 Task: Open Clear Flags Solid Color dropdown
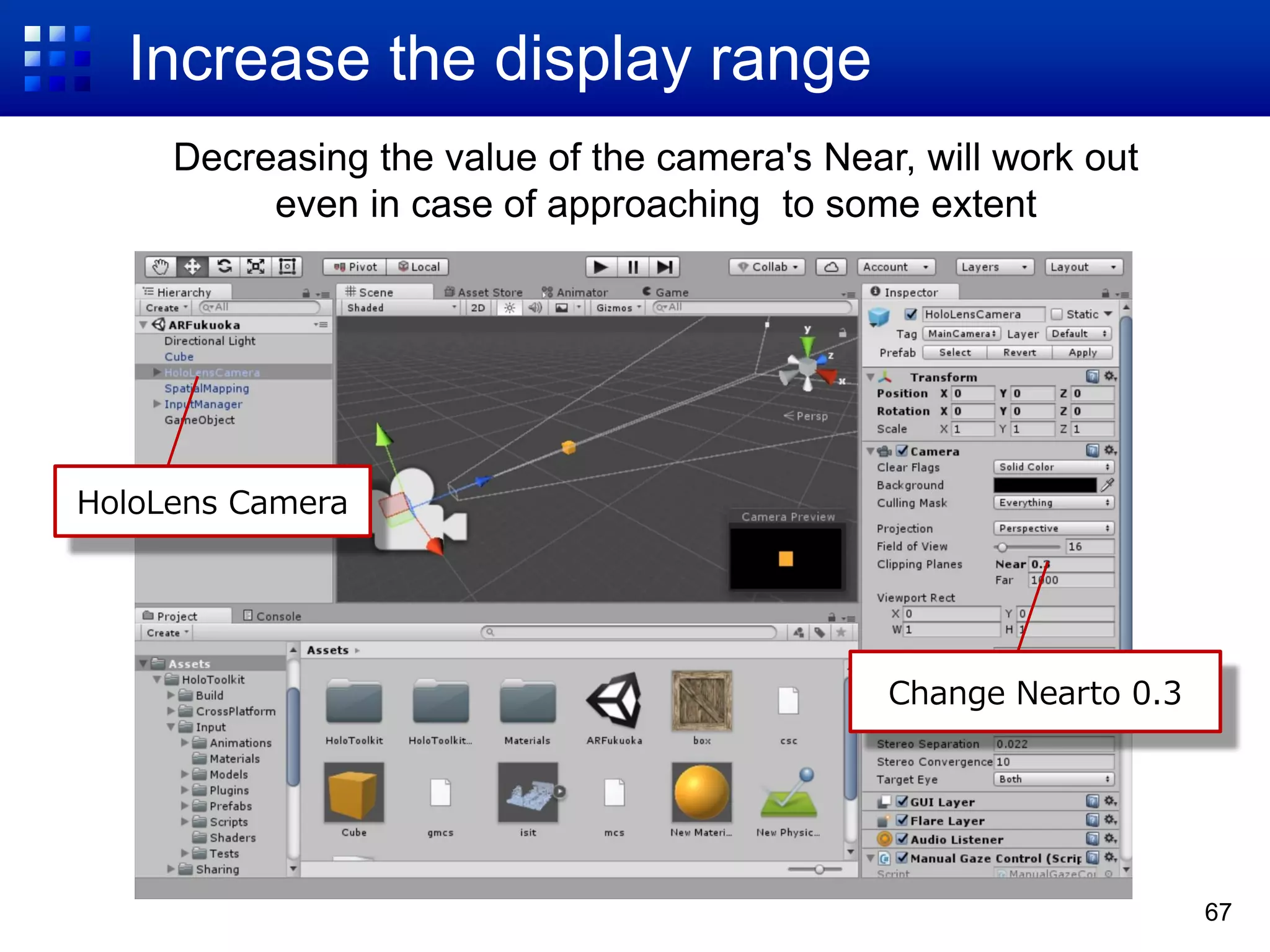pyautogui.click(x=1054, y=467)
